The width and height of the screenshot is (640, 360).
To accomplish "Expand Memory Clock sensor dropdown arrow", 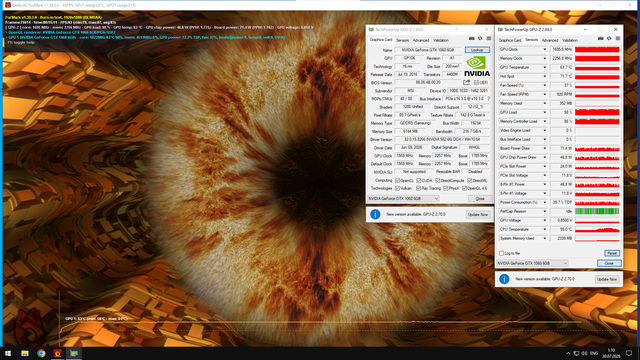I will click(544, 58).
